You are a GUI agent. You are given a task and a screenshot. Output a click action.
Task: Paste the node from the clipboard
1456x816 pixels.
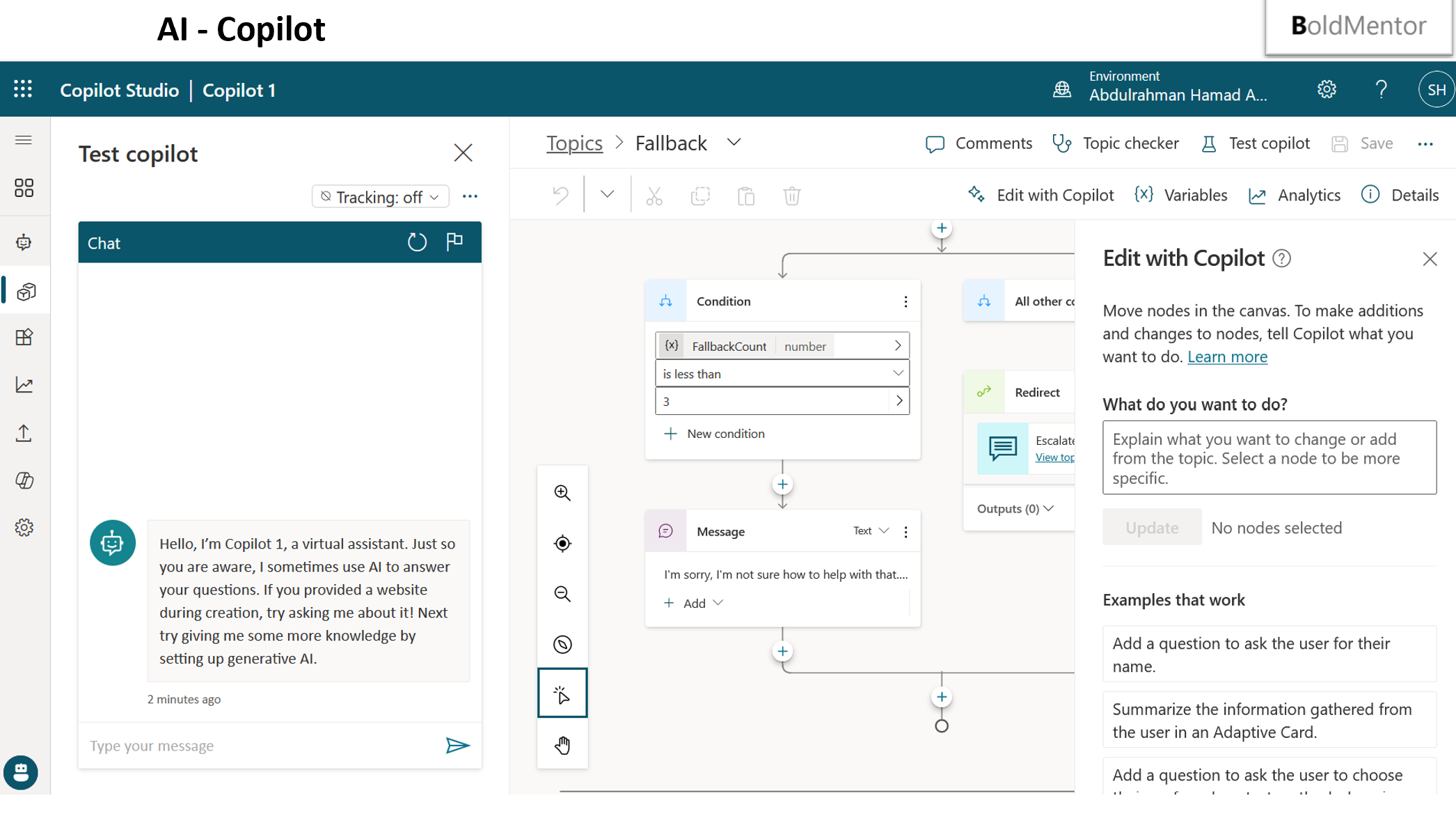pos(746,196)
